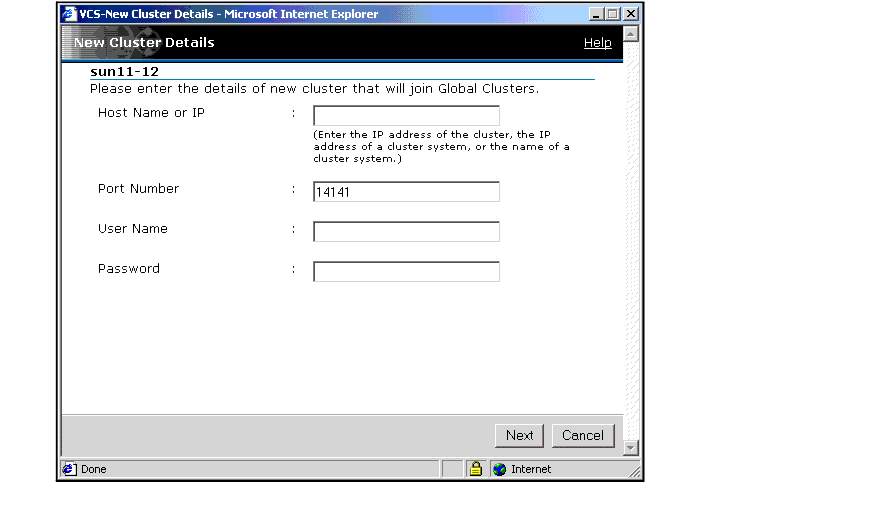Click the vertical scrollbar track
This screenshot has width=894, height=511.
point(630,240)
